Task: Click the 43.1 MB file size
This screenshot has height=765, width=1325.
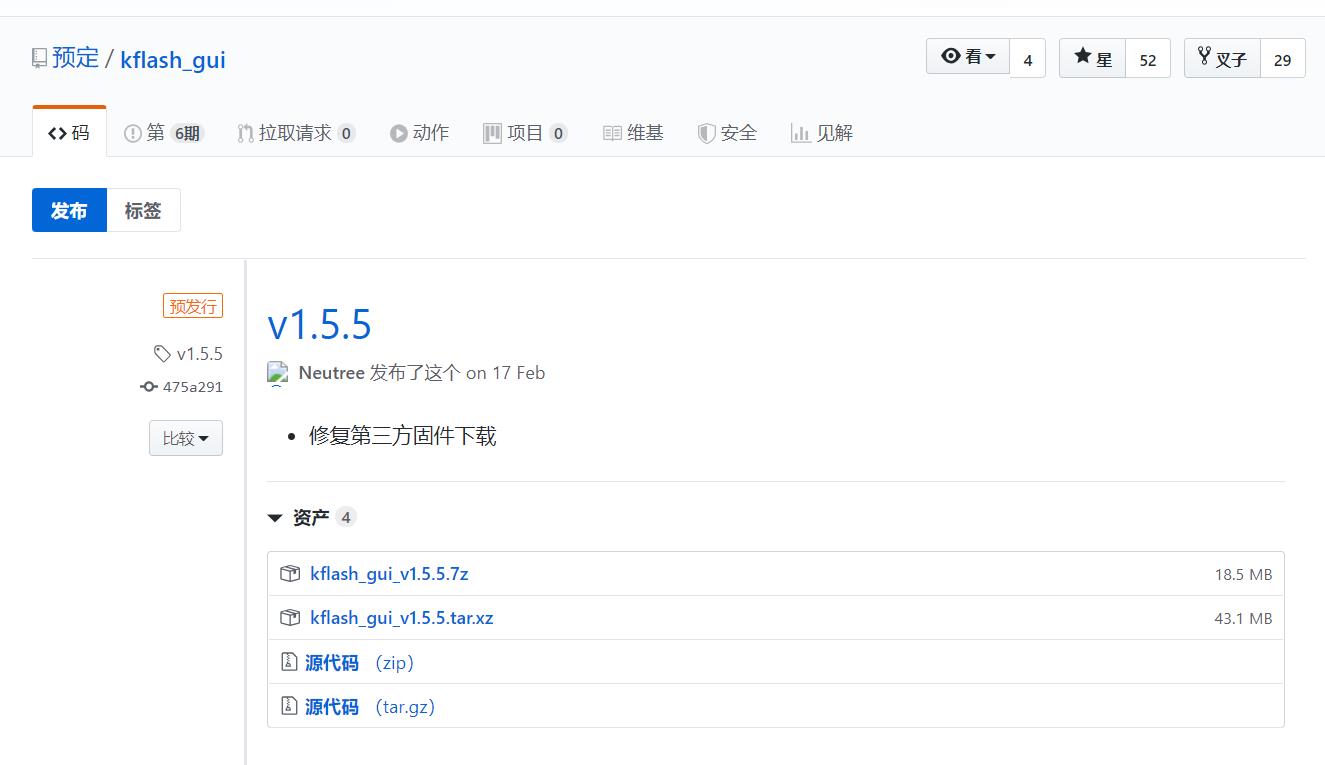Action: click(x=1243, y=619)
